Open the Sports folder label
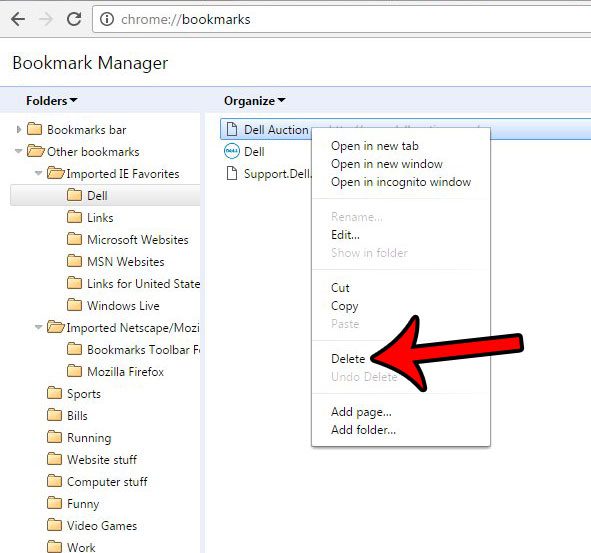 (84, 394)
